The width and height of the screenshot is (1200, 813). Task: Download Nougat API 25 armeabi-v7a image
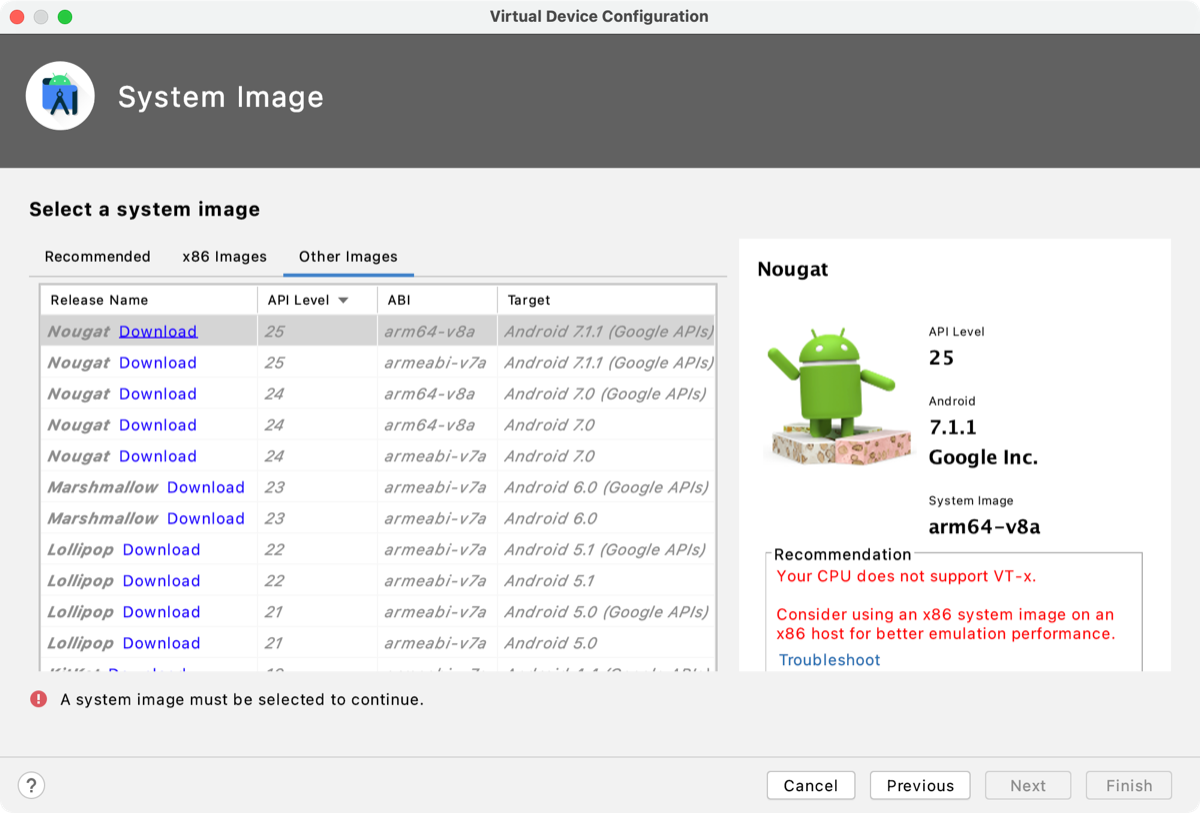pyautogui.click(x=158, y=362)
